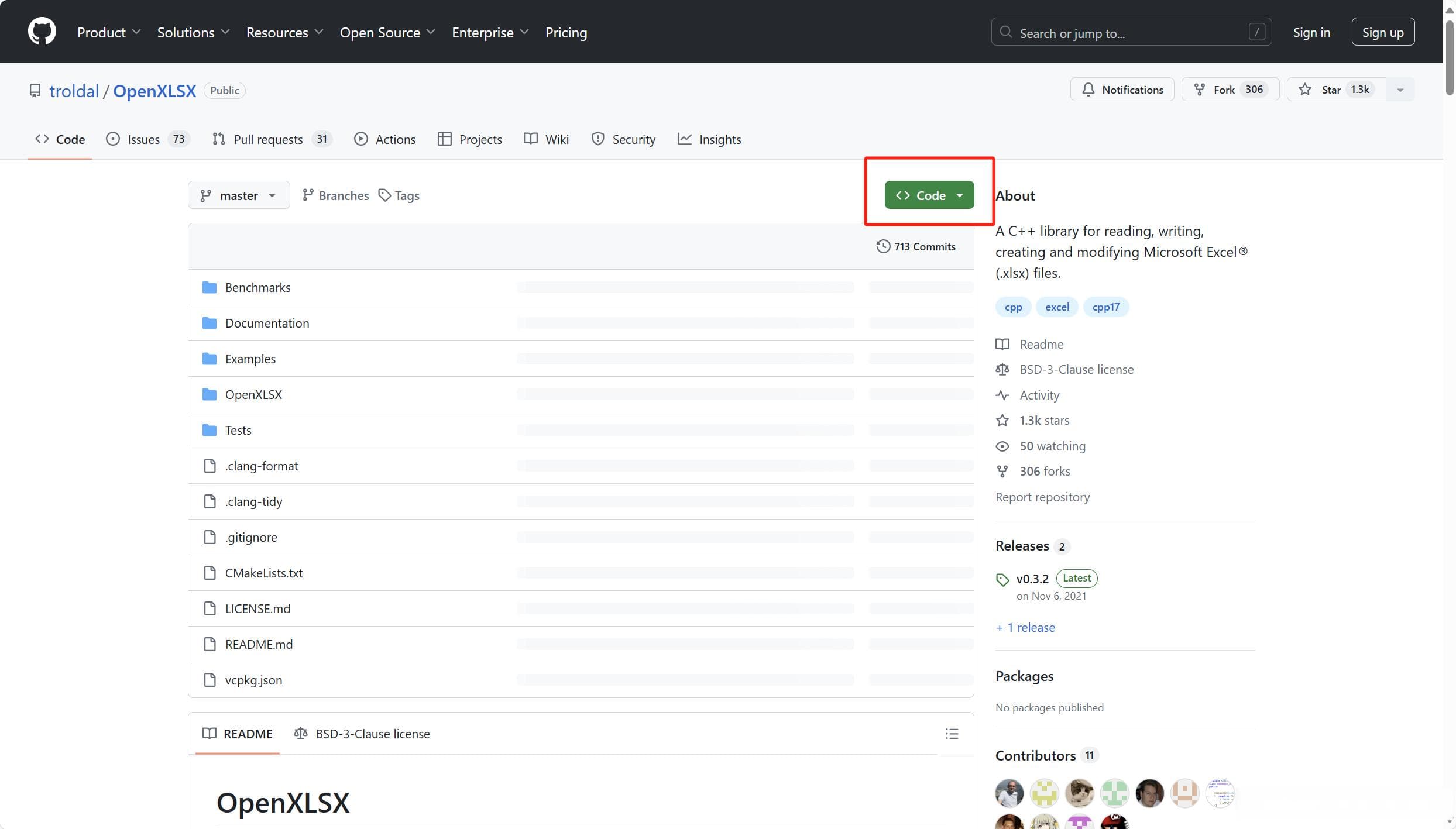Expand the Open Source menu

387,32
